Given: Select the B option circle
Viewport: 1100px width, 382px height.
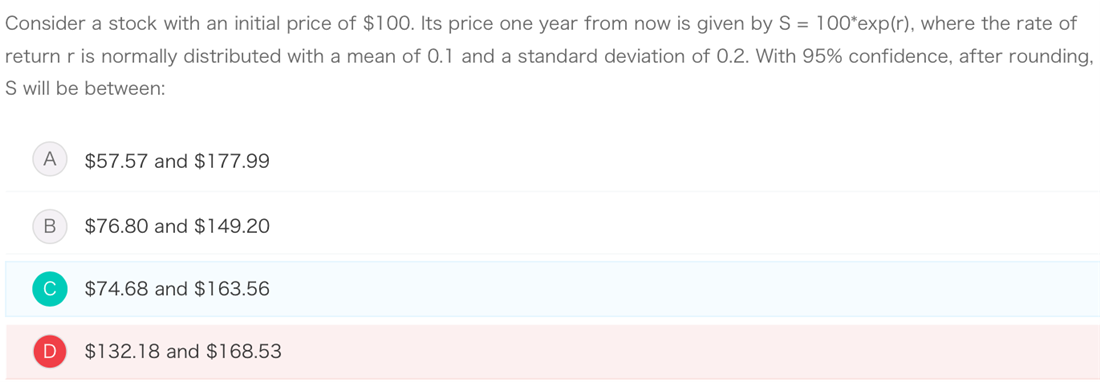Looking at the screenshot, I should pyautogui.click(x=50, y=226).
